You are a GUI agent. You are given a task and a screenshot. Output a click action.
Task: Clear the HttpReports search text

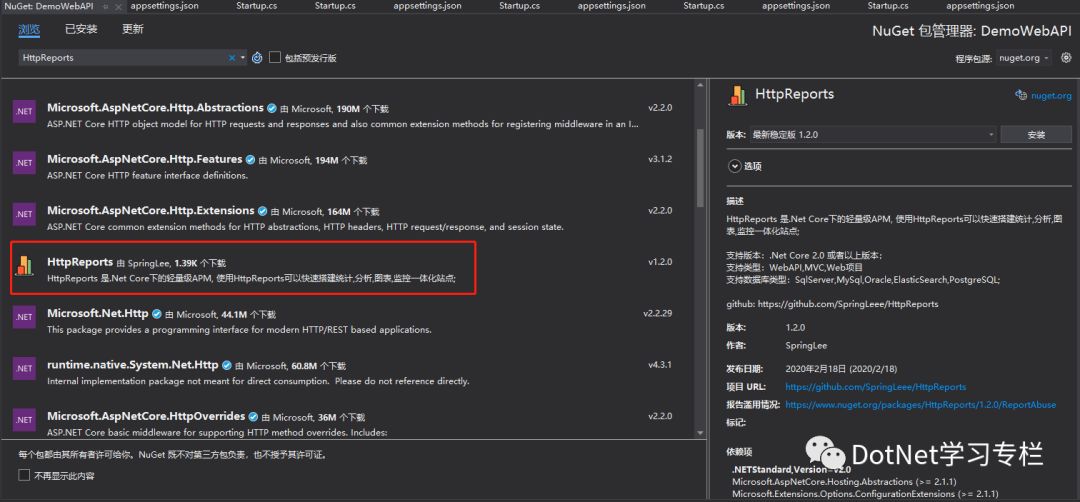tap(231, 58)
